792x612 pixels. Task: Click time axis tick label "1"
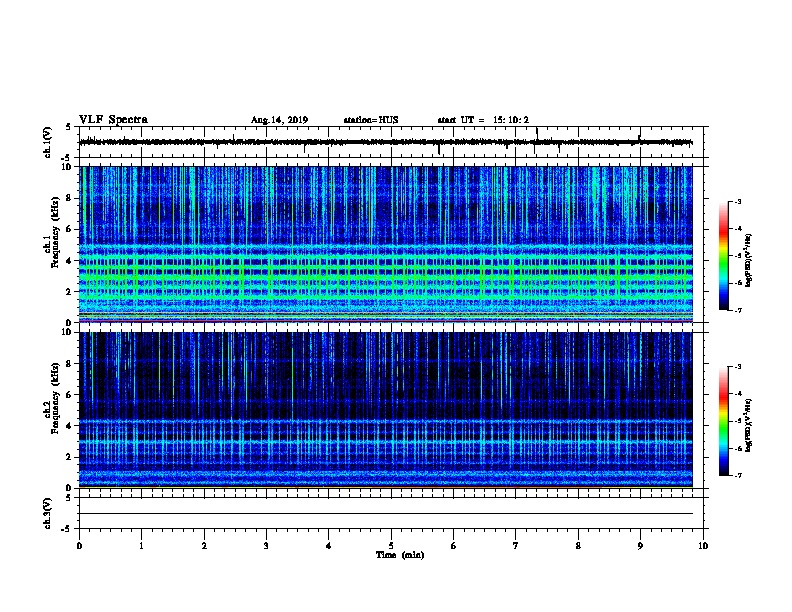141,546
